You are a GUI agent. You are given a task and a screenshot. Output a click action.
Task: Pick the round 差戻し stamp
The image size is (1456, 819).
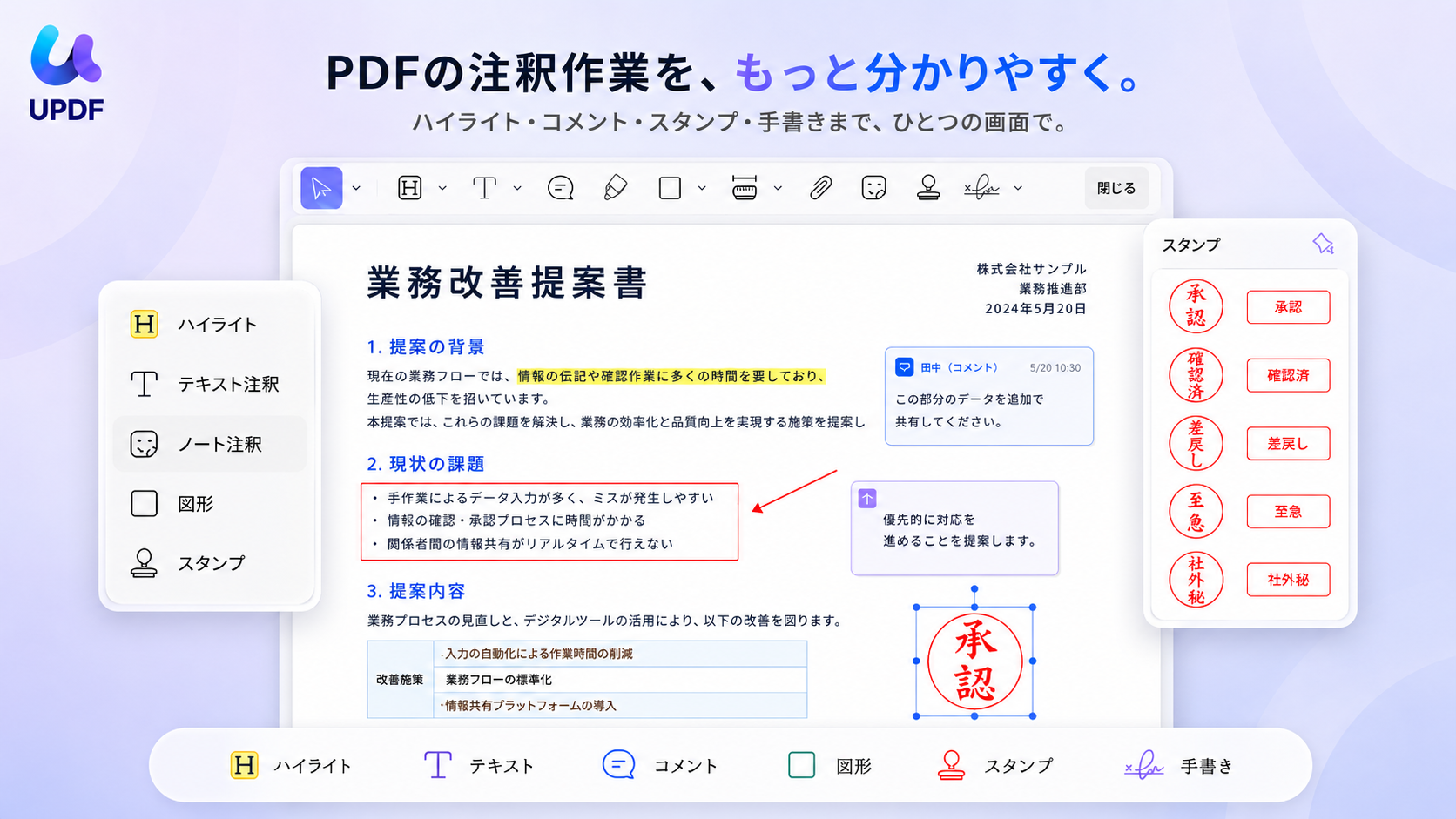click(1196, 443)
